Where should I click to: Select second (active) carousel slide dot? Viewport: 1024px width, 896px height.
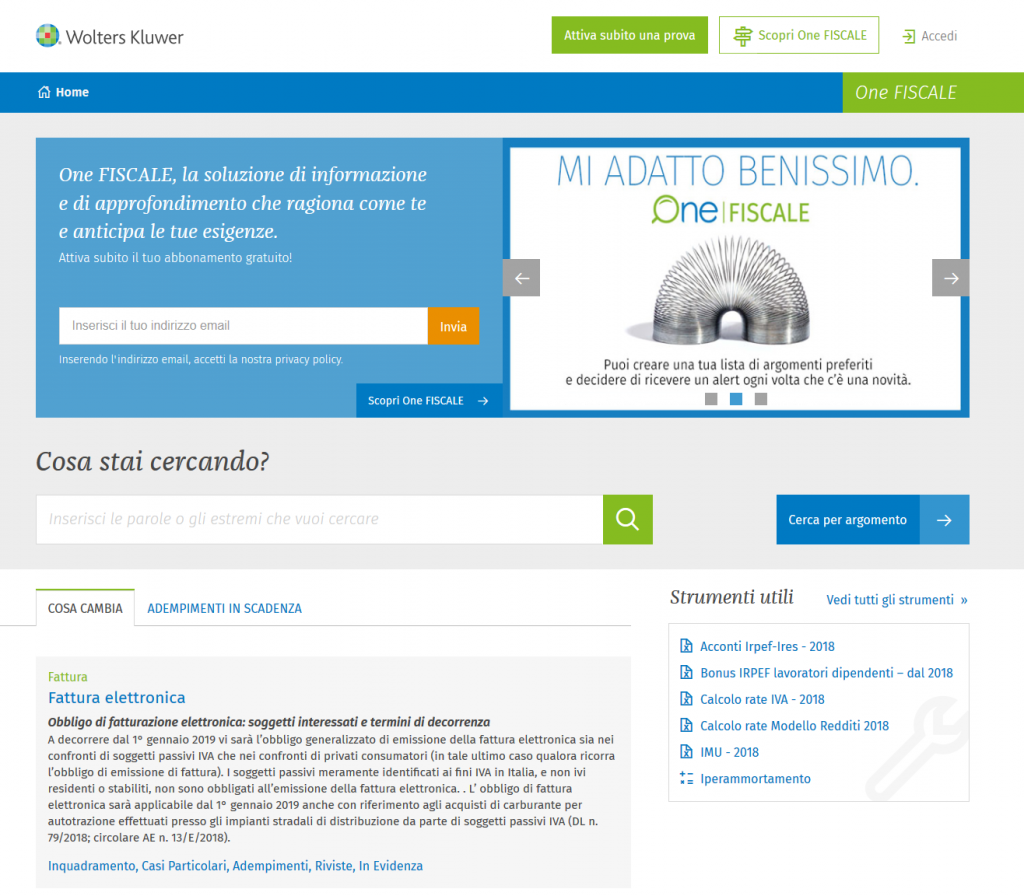(736, 398)
